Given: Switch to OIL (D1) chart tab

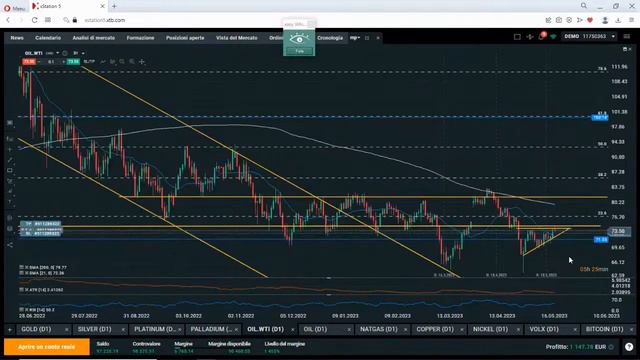Looking at the screenshot, I should 315,329.
